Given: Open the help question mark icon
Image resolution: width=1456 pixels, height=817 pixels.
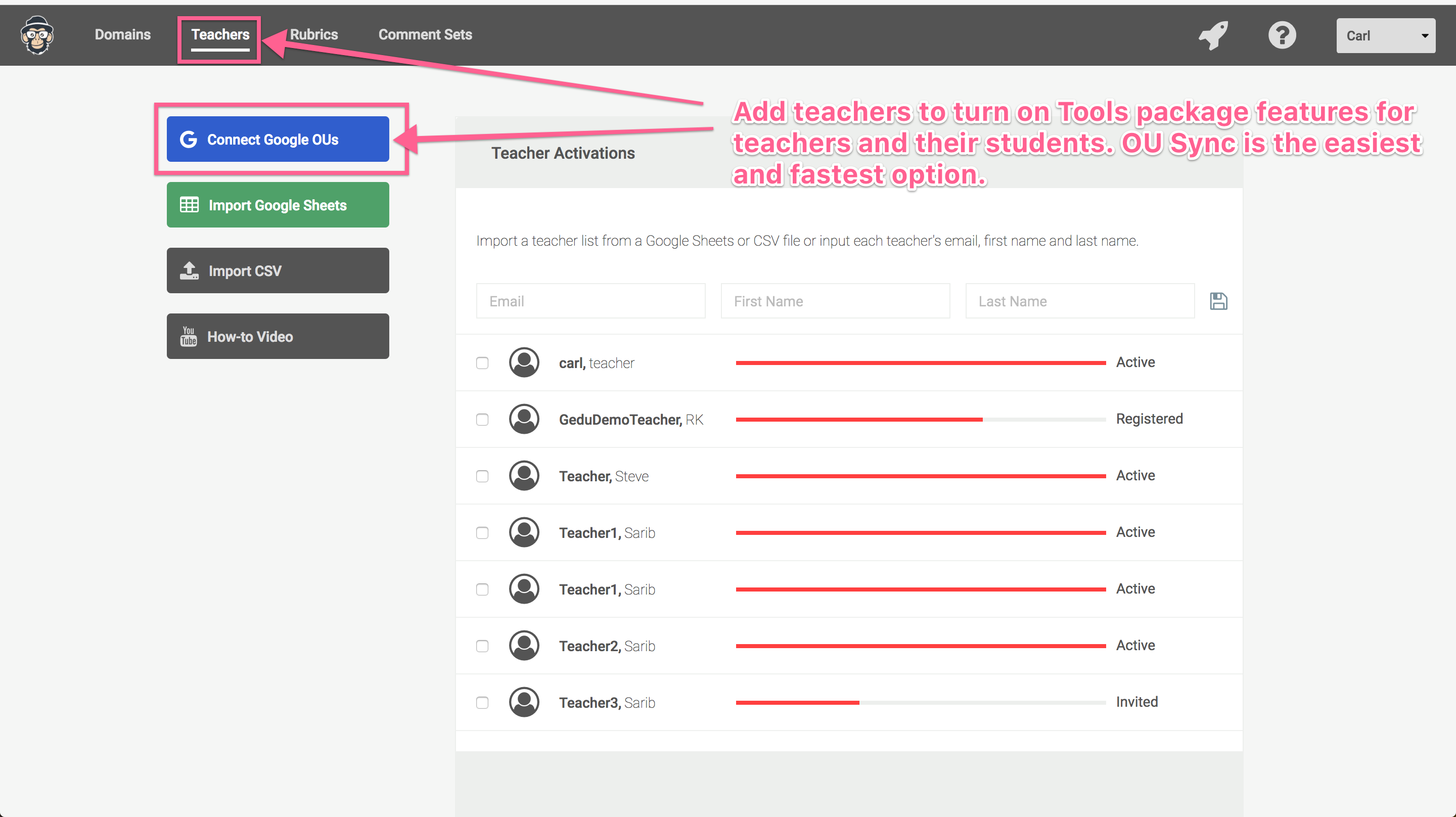Looking at the screenshot, I should pos(1282,35).
